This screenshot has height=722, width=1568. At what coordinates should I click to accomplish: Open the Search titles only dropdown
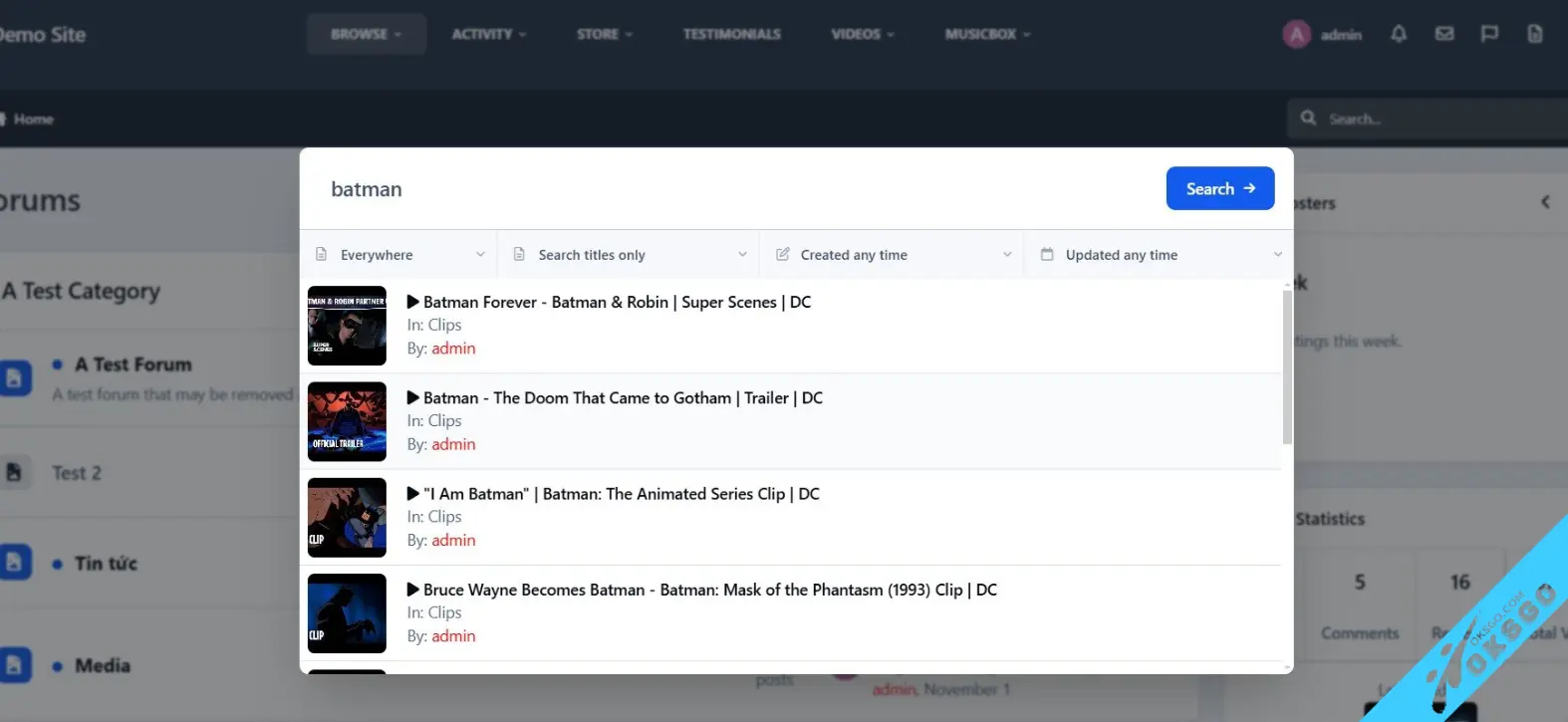pyautogui.click(x=629, y=255)
